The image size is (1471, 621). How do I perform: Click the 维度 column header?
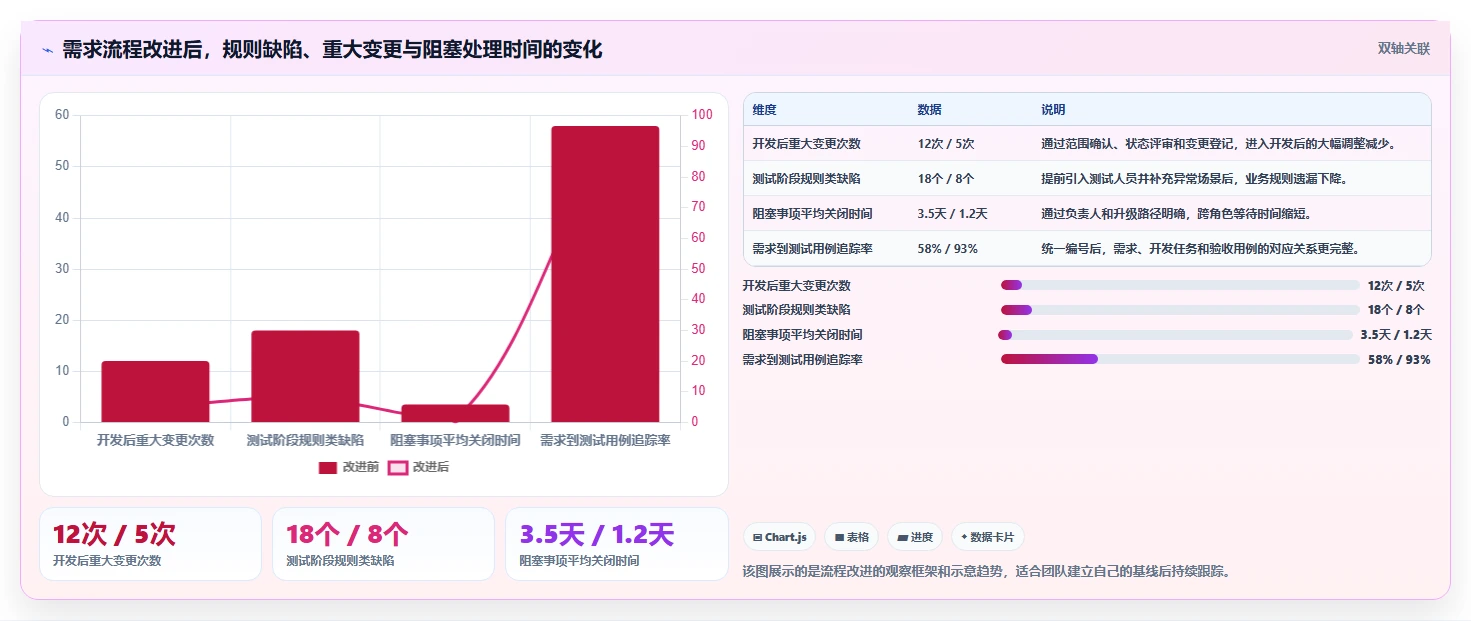coord(765,110)
